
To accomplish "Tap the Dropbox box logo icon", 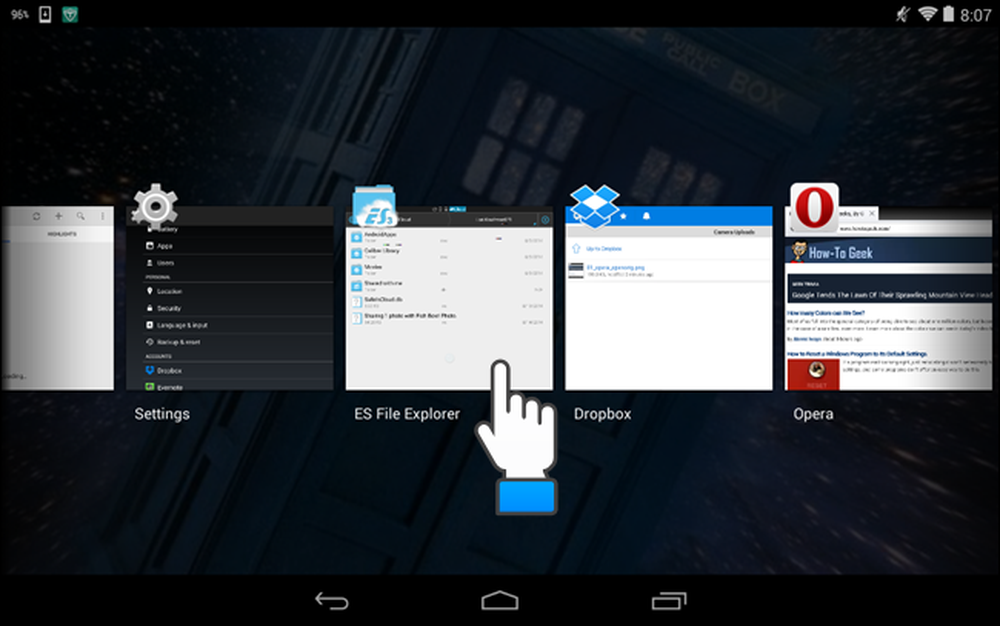I will (x=594, y=206).
